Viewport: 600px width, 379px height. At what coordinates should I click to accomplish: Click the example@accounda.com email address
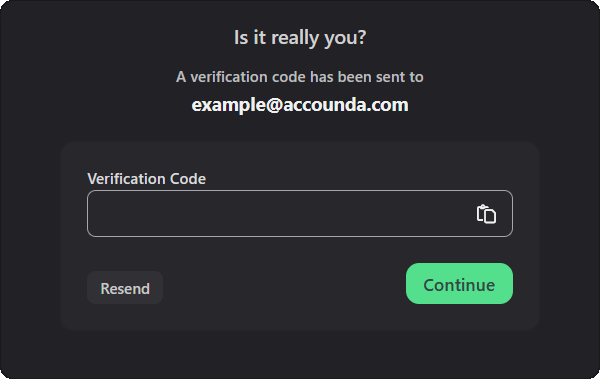(300, 105)
